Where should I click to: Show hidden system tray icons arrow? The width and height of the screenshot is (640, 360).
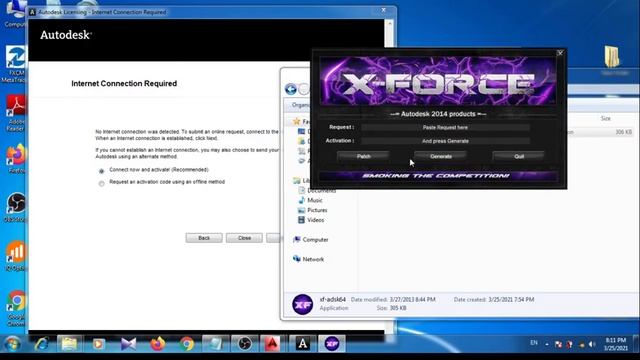coord(547,344)
